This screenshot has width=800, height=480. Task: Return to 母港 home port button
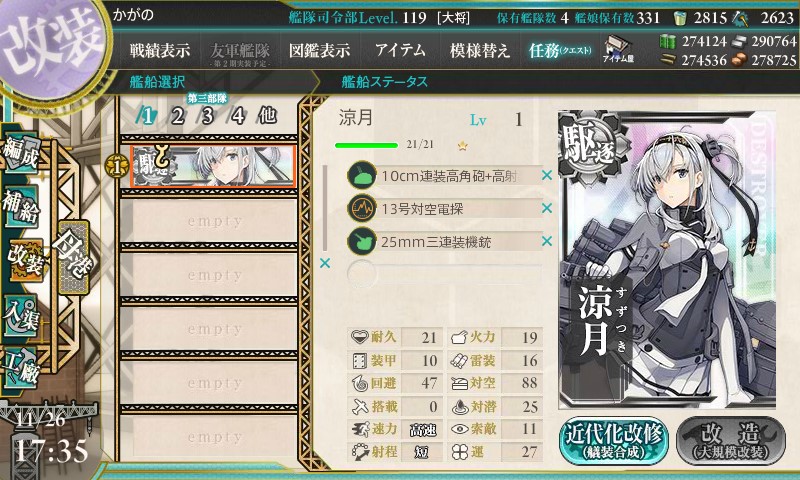tap(73, 257)
